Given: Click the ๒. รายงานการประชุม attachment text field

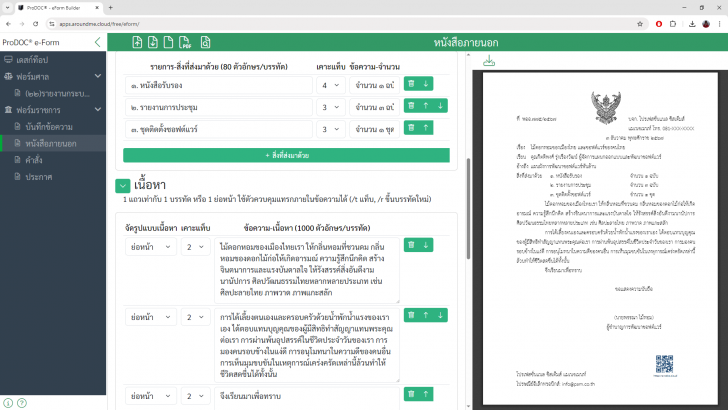Looking at the screenshot, I should coord(219,107).
